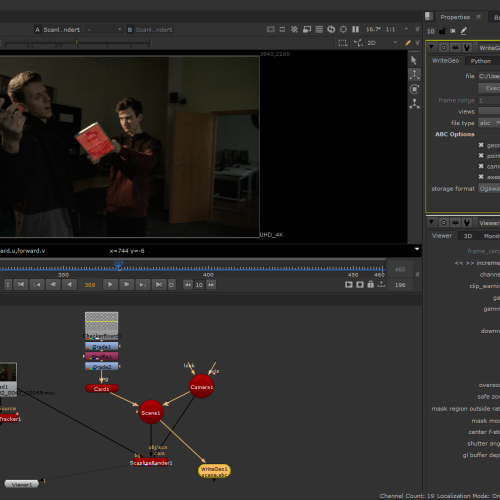Select the arrow pointer tool in viewer toolbar

click(414, 60)
